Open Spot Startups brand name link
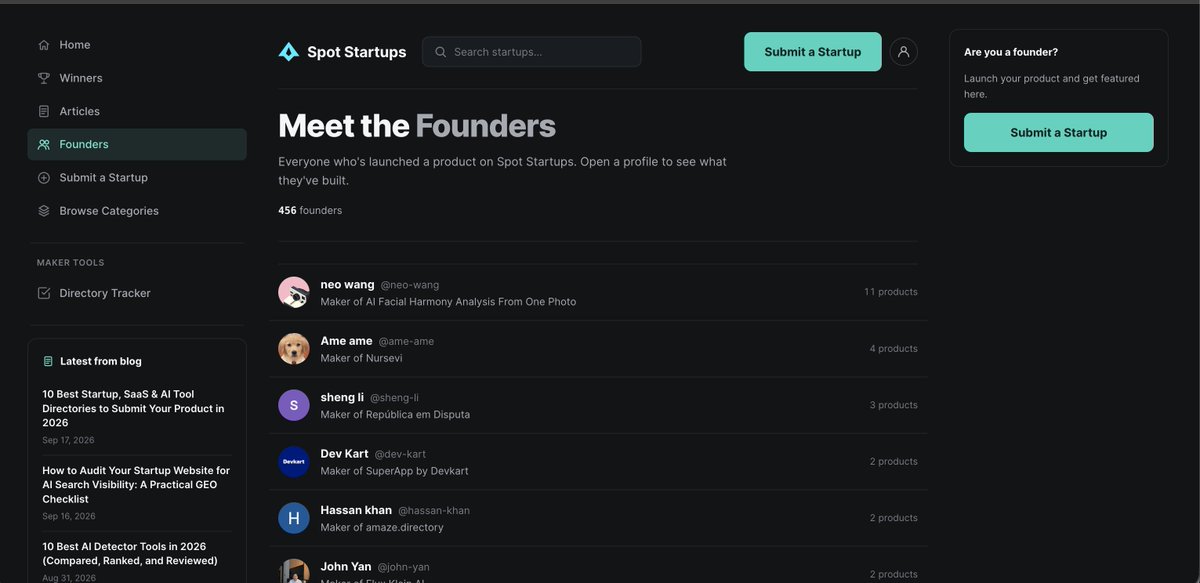Screen dimensions: 1200x583 pyautogui.click(x=357, y=52)
